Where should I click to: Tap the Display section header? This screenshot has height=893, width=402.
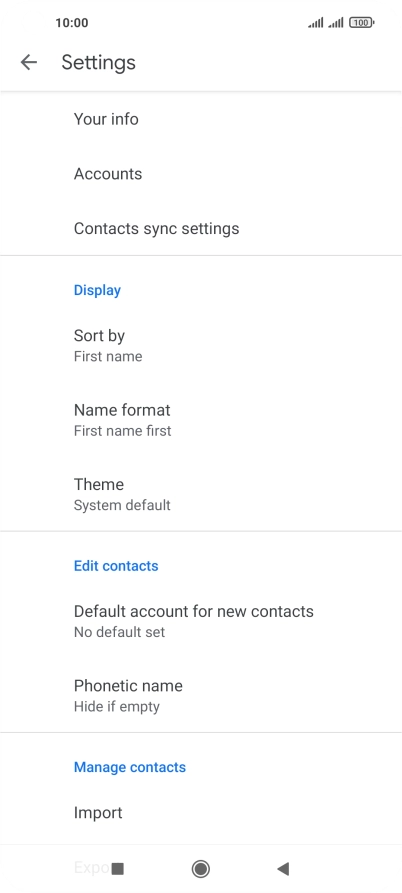[97, 290]
